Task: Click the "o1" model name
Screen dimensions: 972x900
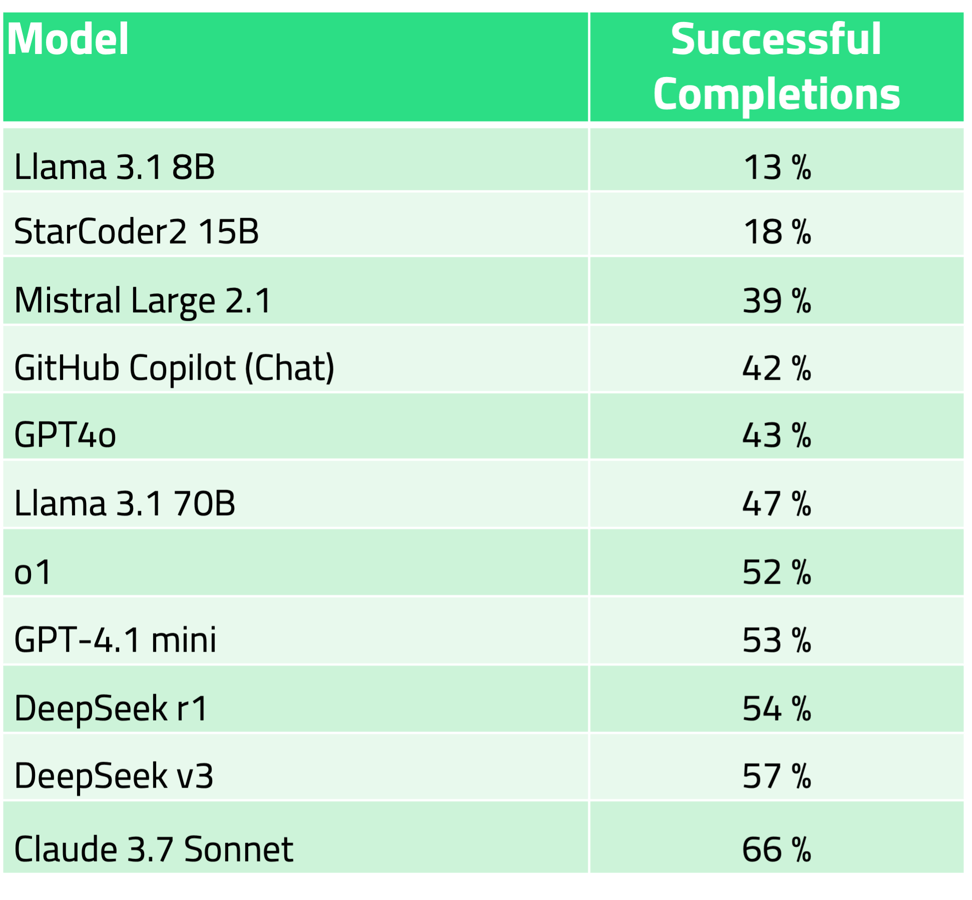Action: click(32, 572)
